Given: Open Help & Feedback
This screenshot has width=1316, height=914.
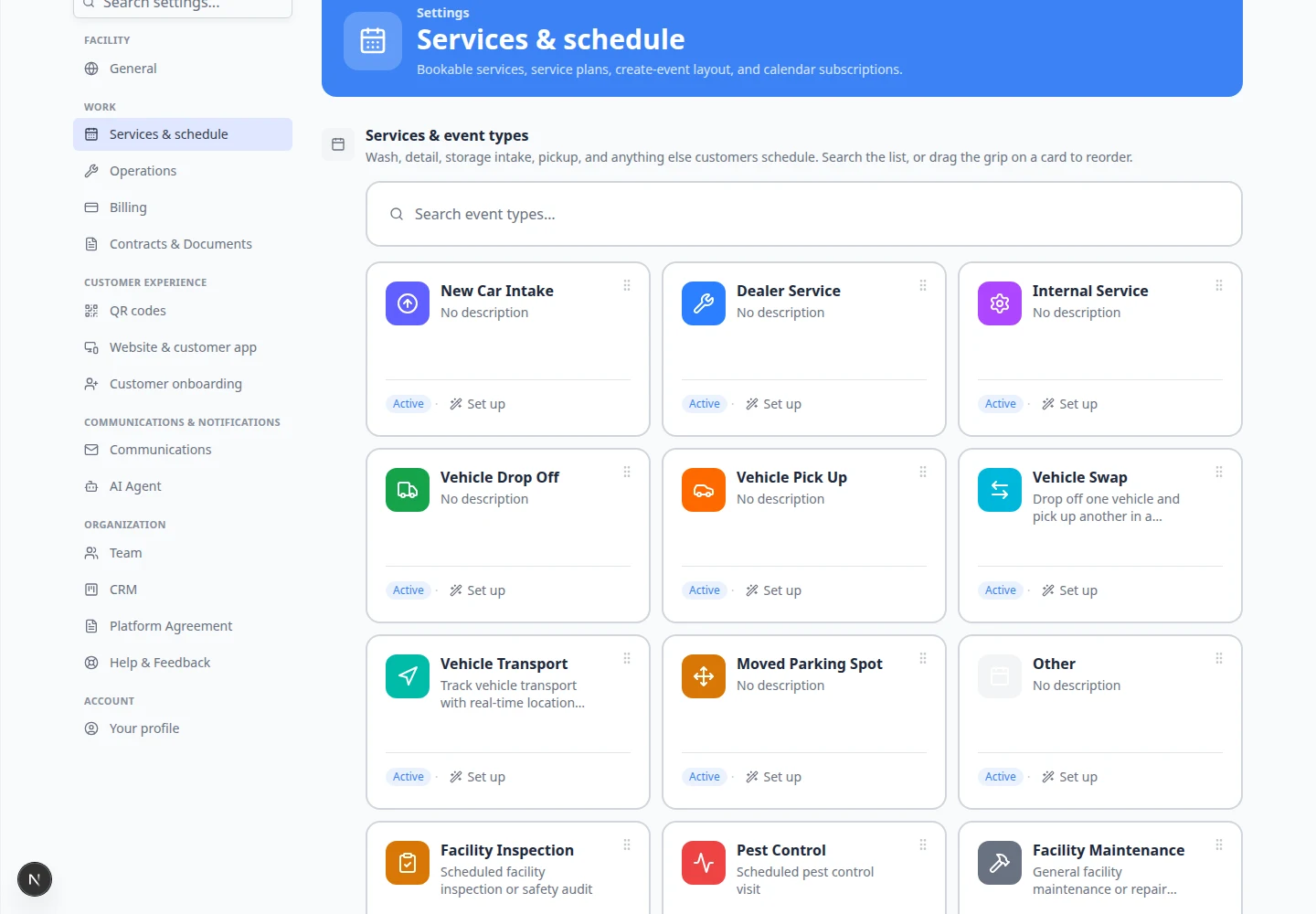Looking at the screenshot, I should (183, 663).
